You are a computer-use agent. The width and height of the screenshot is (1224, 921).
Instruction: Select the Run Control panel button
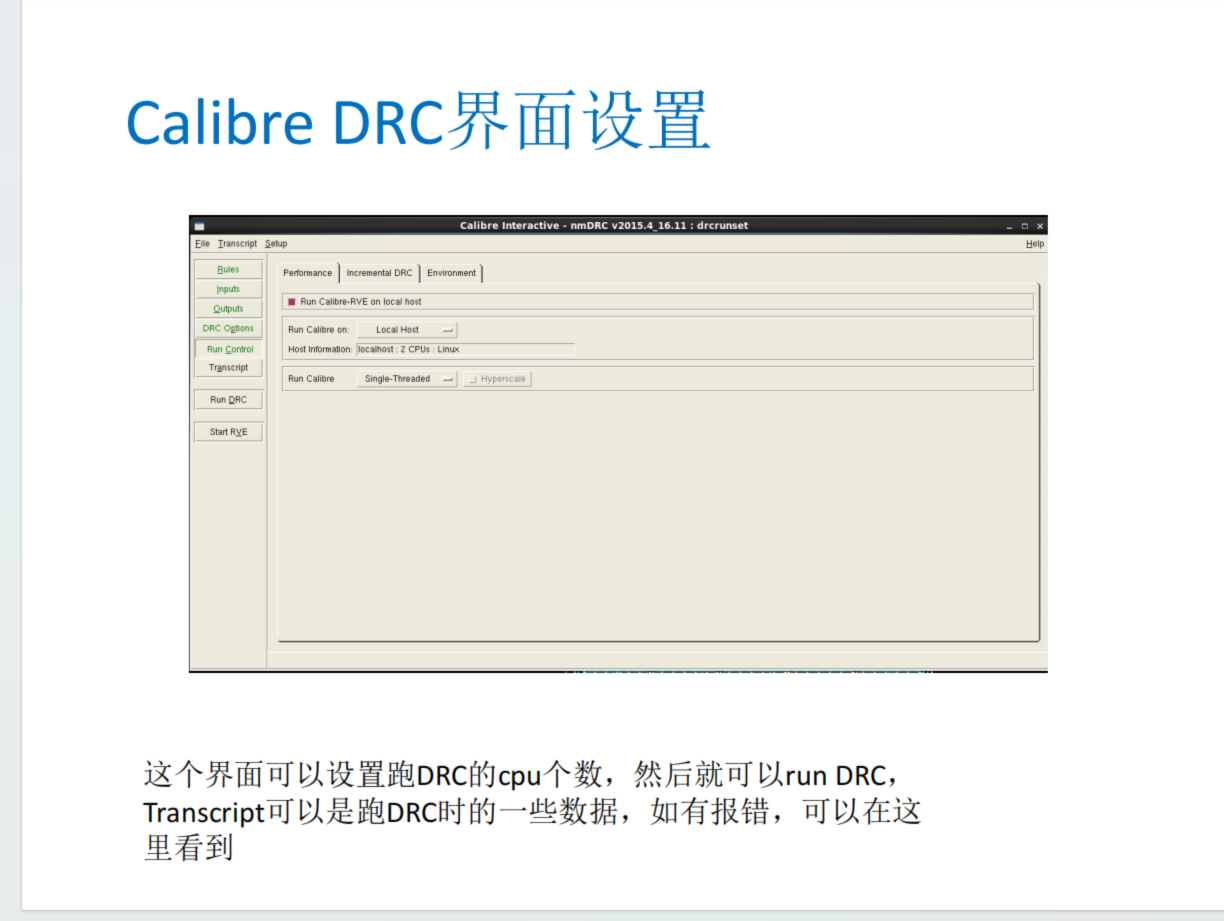click(229, 349)
